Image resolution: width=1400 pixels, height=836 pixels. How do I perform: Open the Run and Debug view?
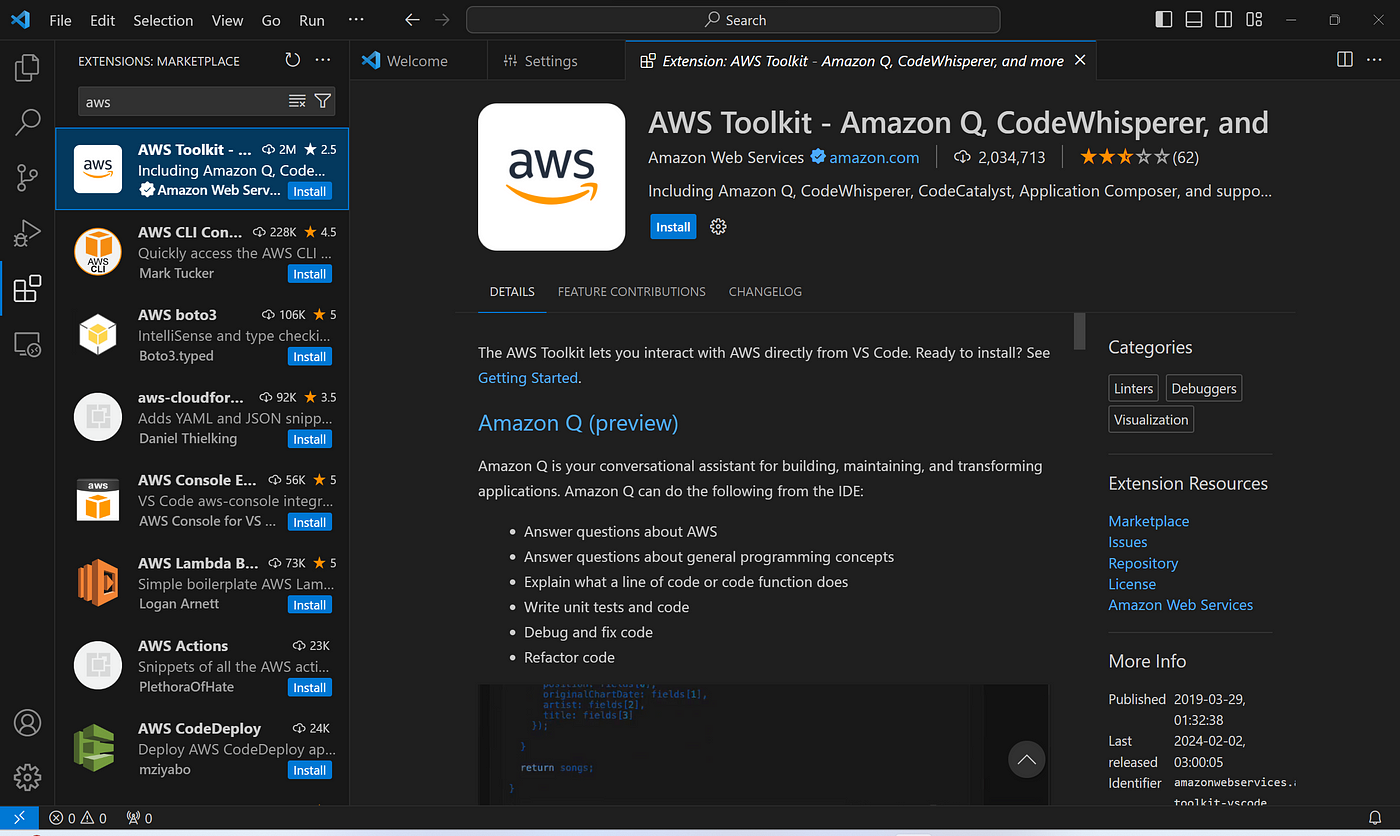(27, 233)
